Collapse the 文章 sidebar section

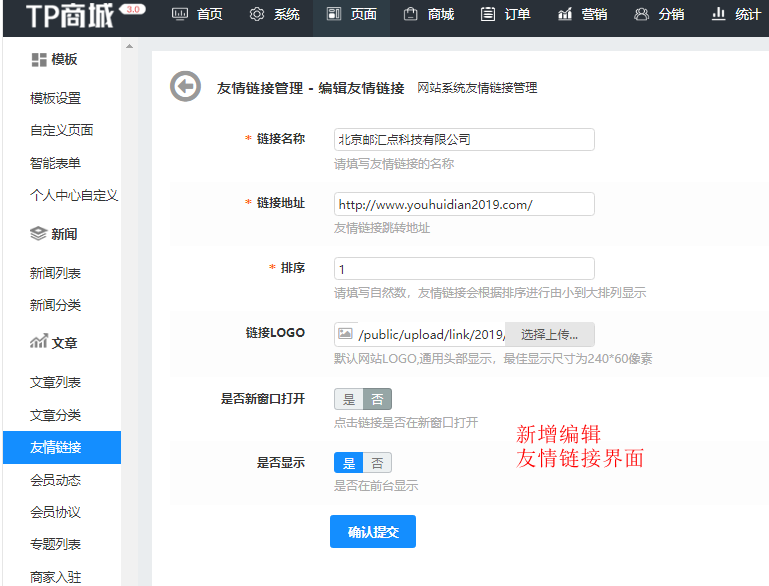pos(54,343)
